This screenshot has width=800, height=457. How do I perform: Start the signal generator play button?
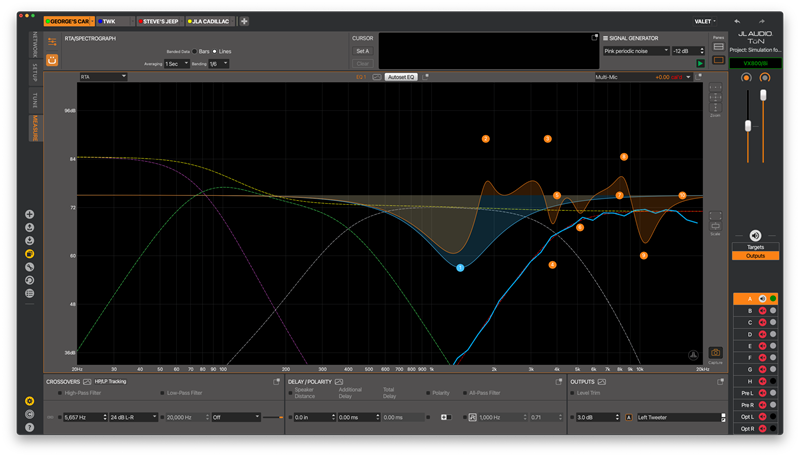701,63
